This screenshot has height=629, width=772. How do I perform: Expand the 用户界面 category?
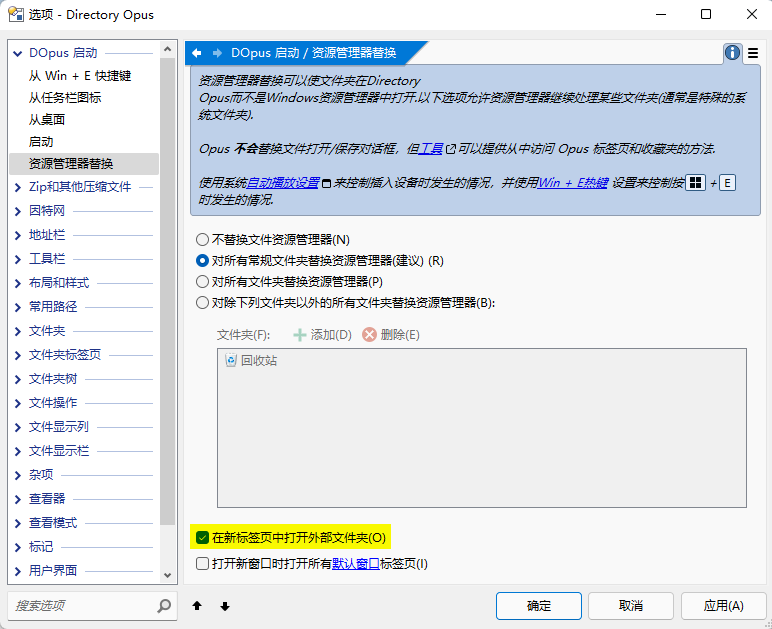click(x=18, y=571)
